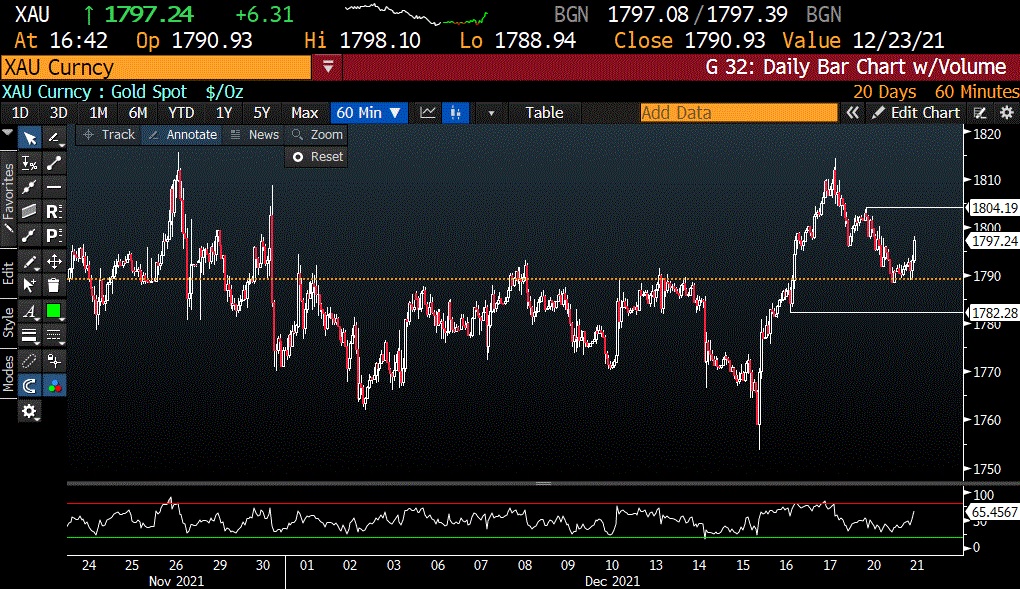The width and height of the screenshot is (1020, 589).
Task: Select the horizontal line drawing tool
Action: tap(54, 187)
